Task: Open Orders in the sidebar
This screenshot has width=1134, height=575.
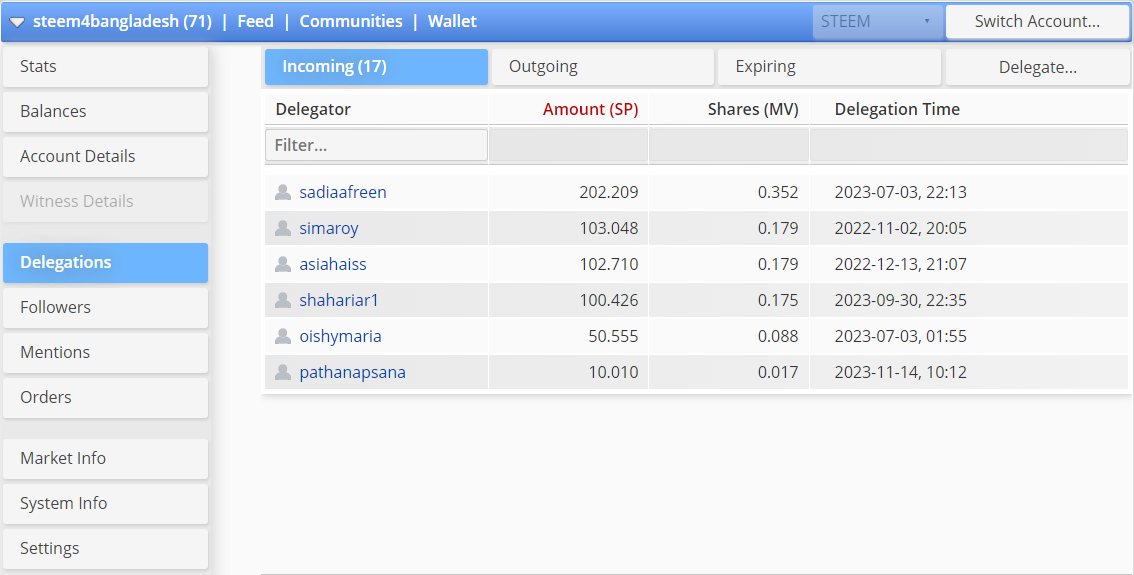Action: tap(106, 397)
